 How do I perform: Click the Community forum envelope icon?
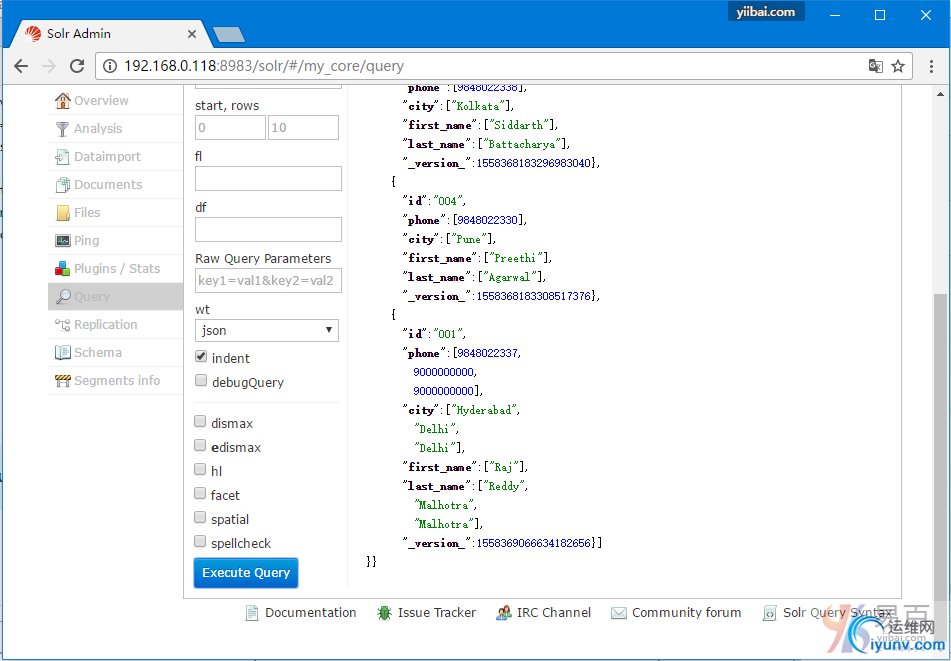coord(619,613)
